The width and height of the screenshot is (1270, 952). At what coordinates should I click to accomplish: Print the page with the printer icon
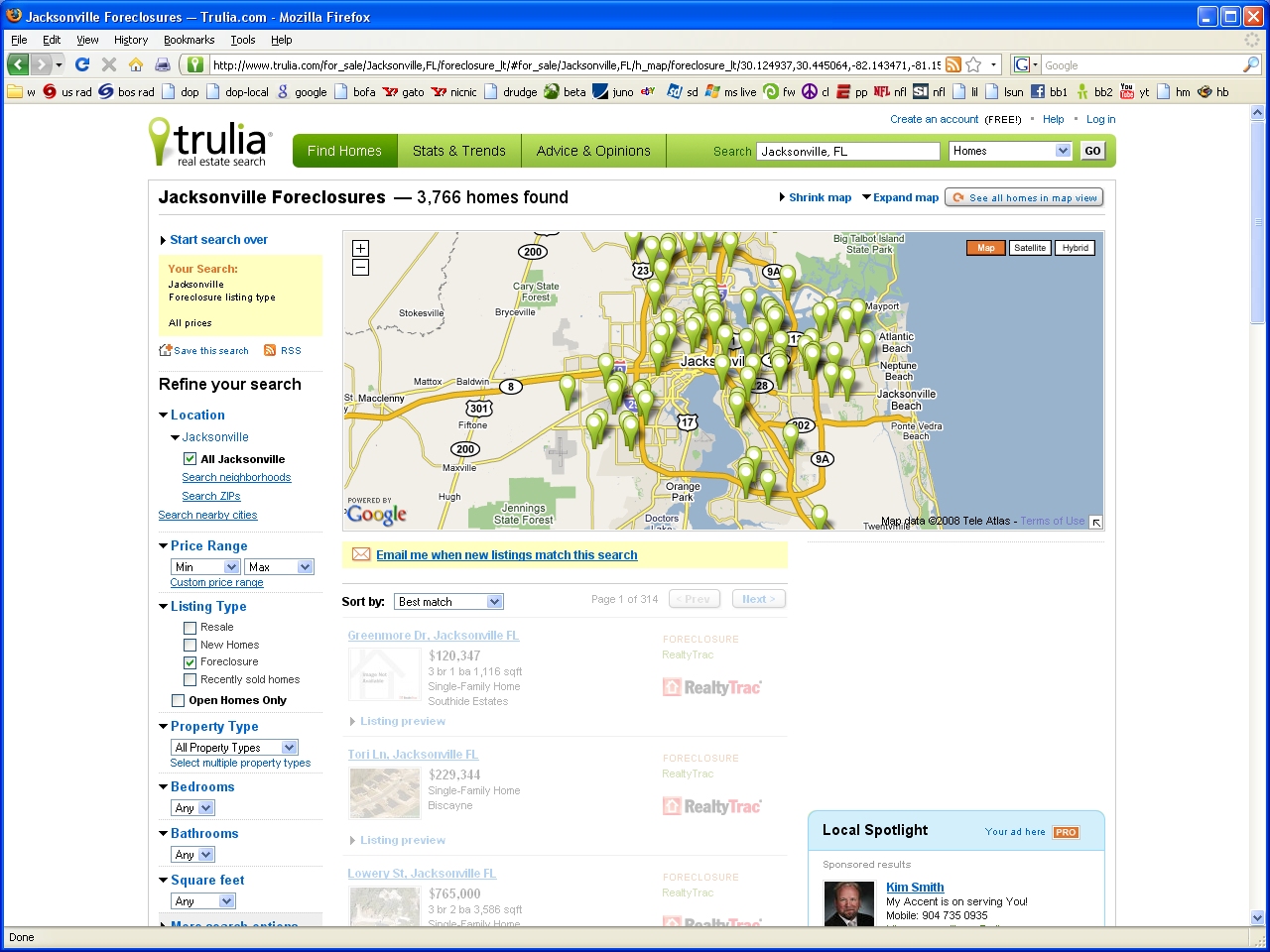pyautogui.click(x=163, y=64)
